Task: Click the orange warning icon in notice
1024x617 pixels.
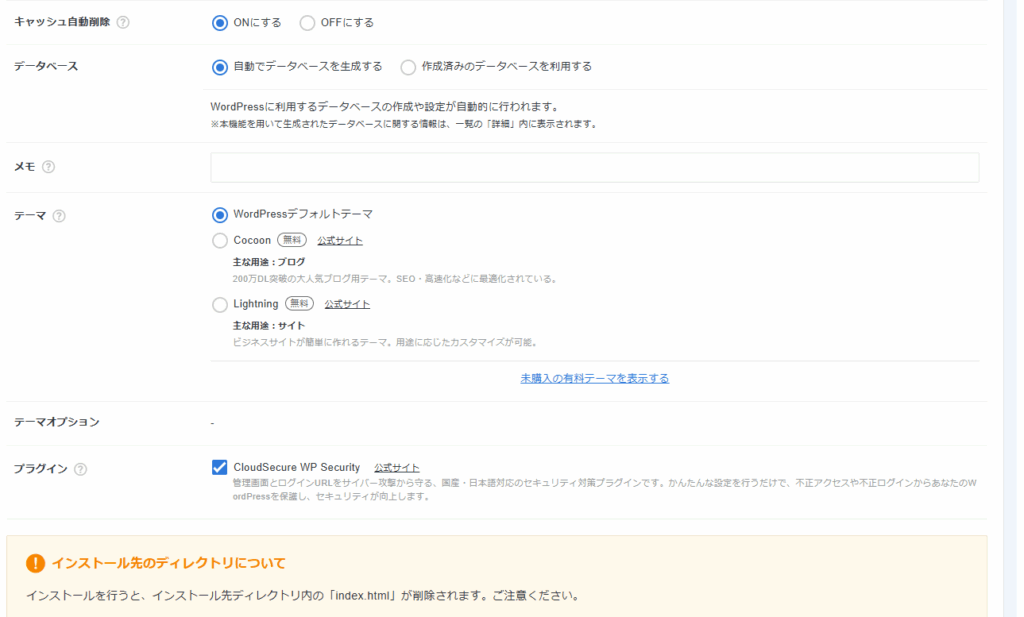Action: click(x=36, y=563)
